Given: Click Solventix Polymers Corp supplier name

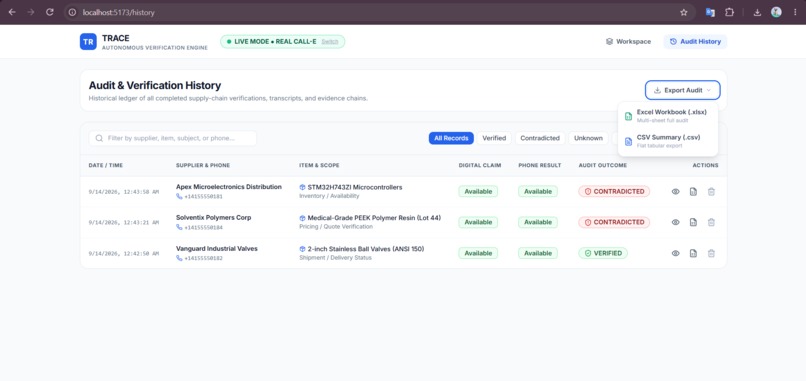Looking at the screenshot, I should coord(214,218).
